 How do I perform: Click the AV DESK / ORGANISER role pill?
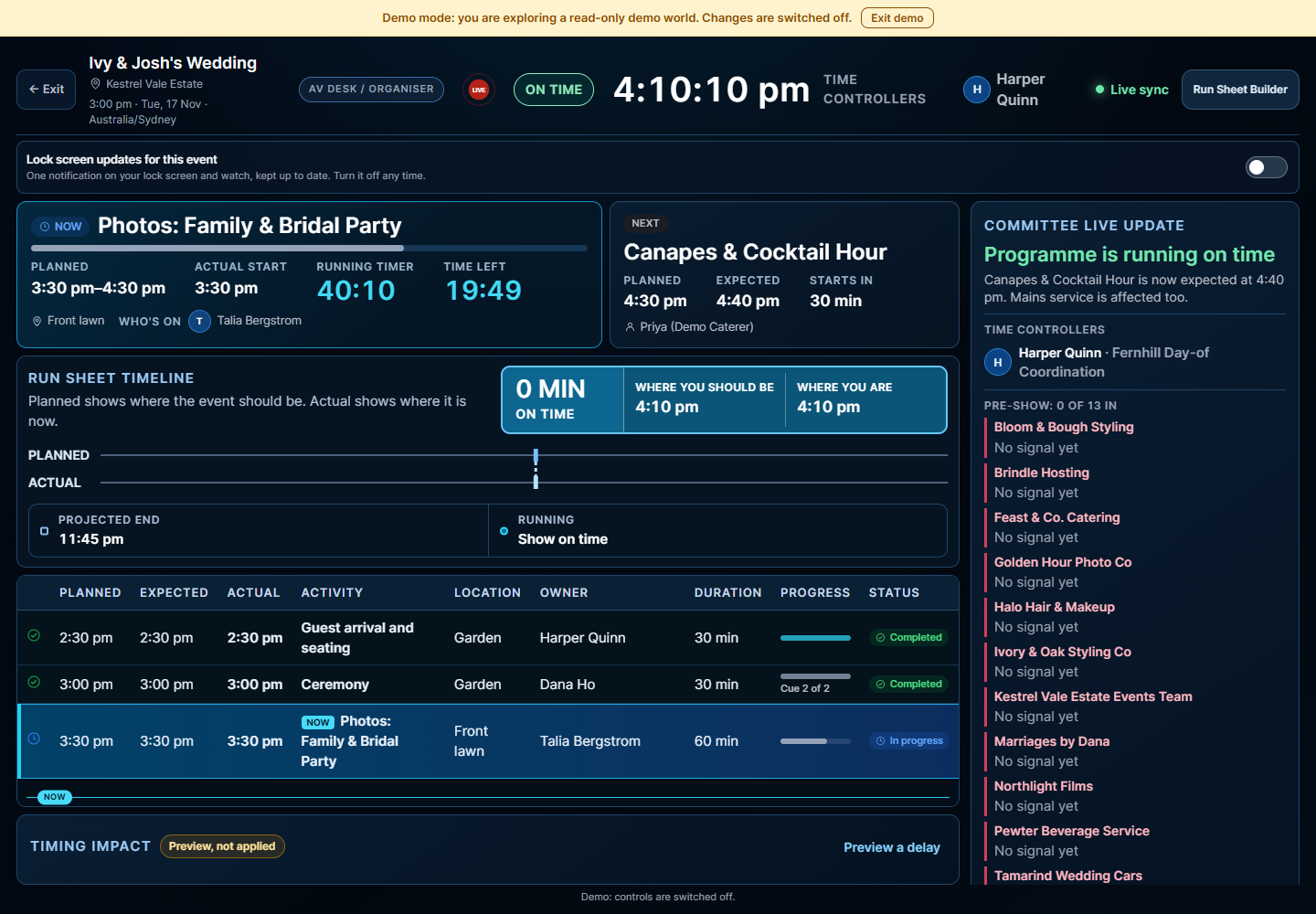pos(371,89)
